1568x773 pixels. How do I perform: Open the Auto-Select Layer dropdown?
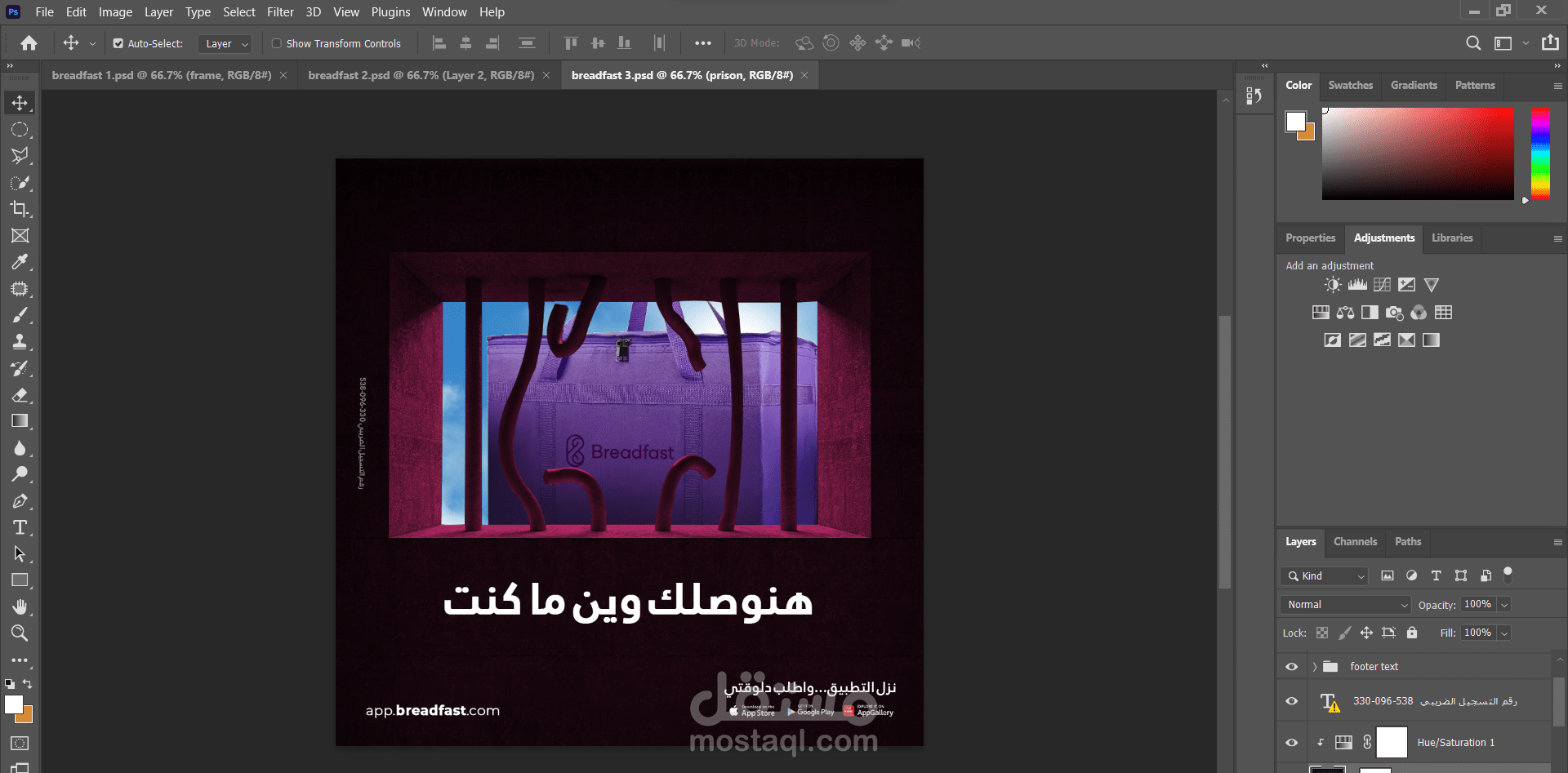pyautogui.click(x=225, y=44)
